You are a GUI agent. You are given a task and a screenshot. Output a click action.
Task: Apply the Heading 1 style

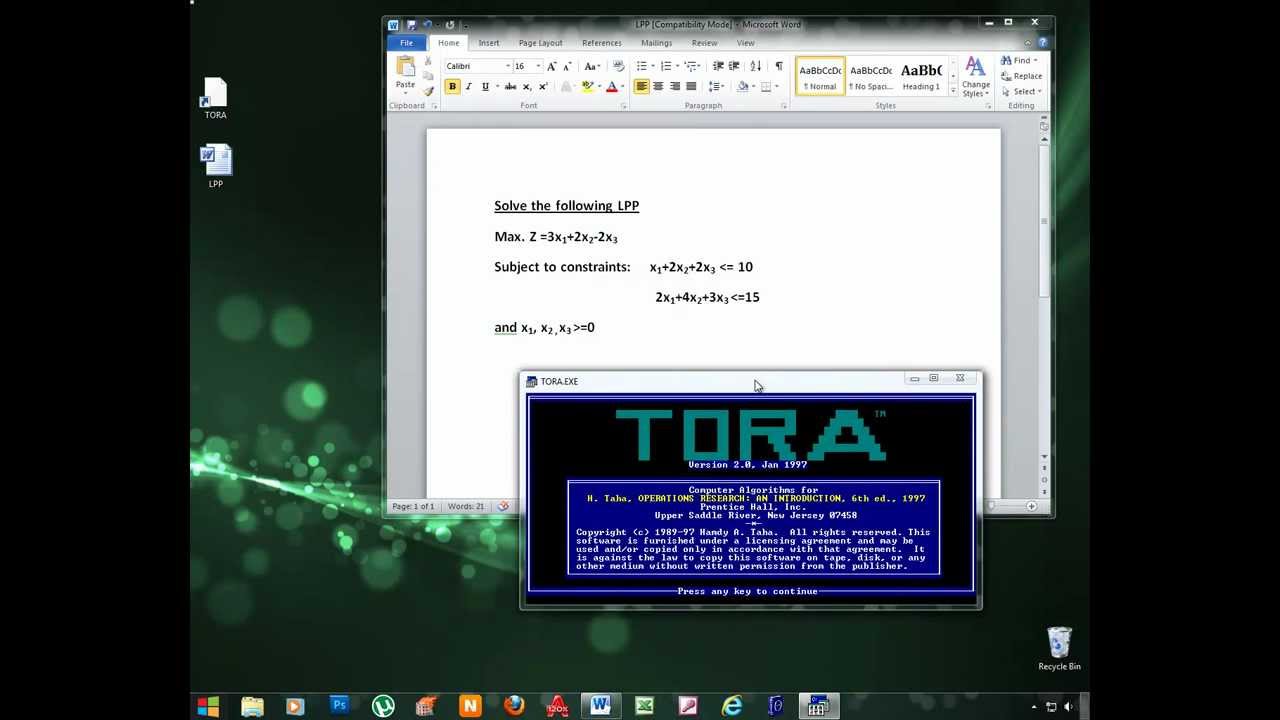(921, 76)
